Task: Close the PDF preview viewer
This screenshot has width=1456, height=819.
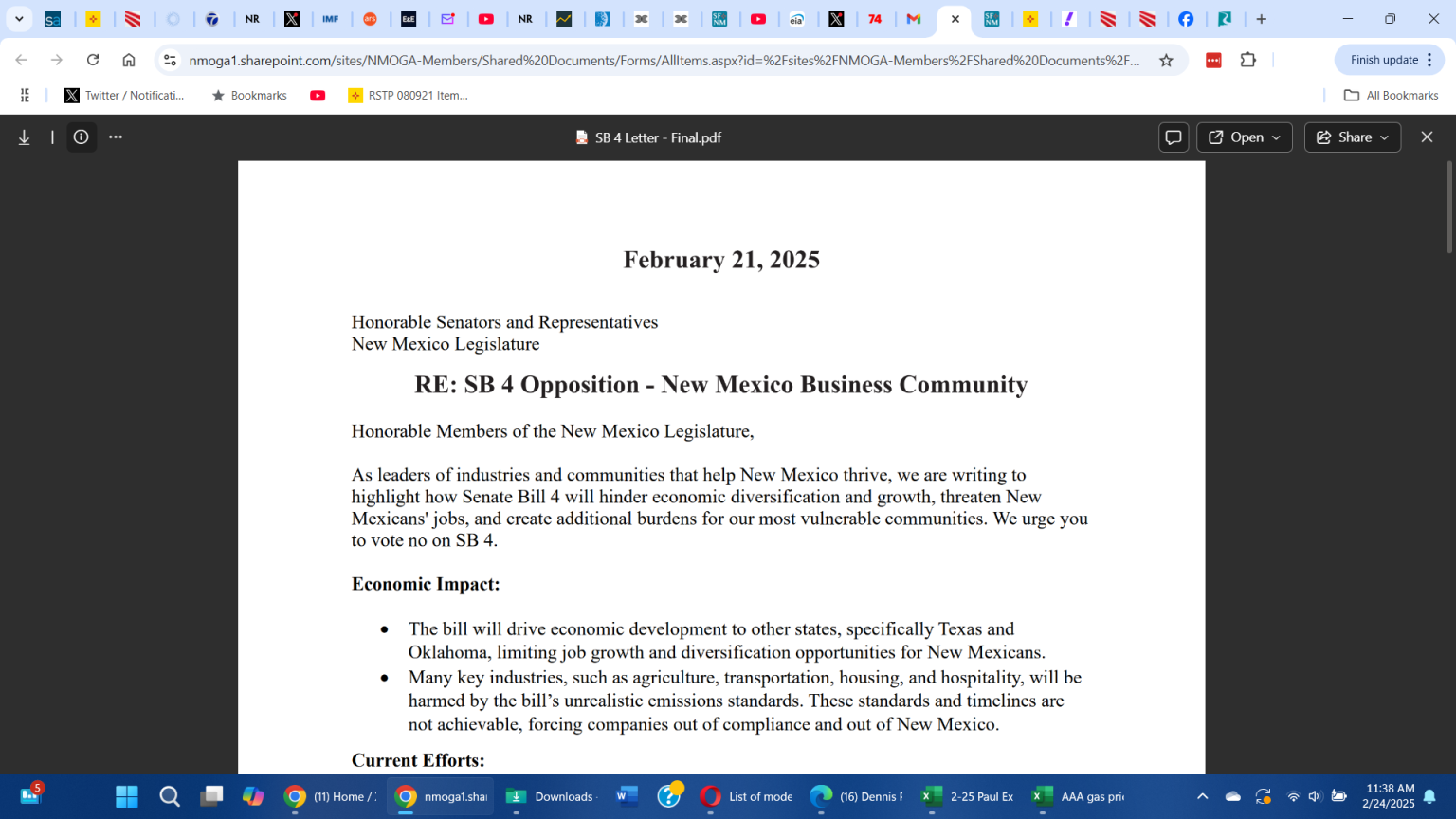Action: point(1427,137)
